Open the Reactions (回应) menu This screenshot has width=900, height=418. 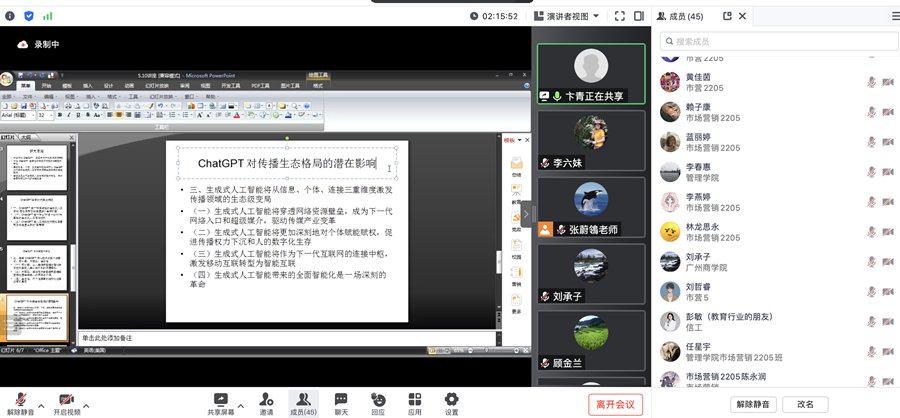pyautogui.click(x=378, y=401)
